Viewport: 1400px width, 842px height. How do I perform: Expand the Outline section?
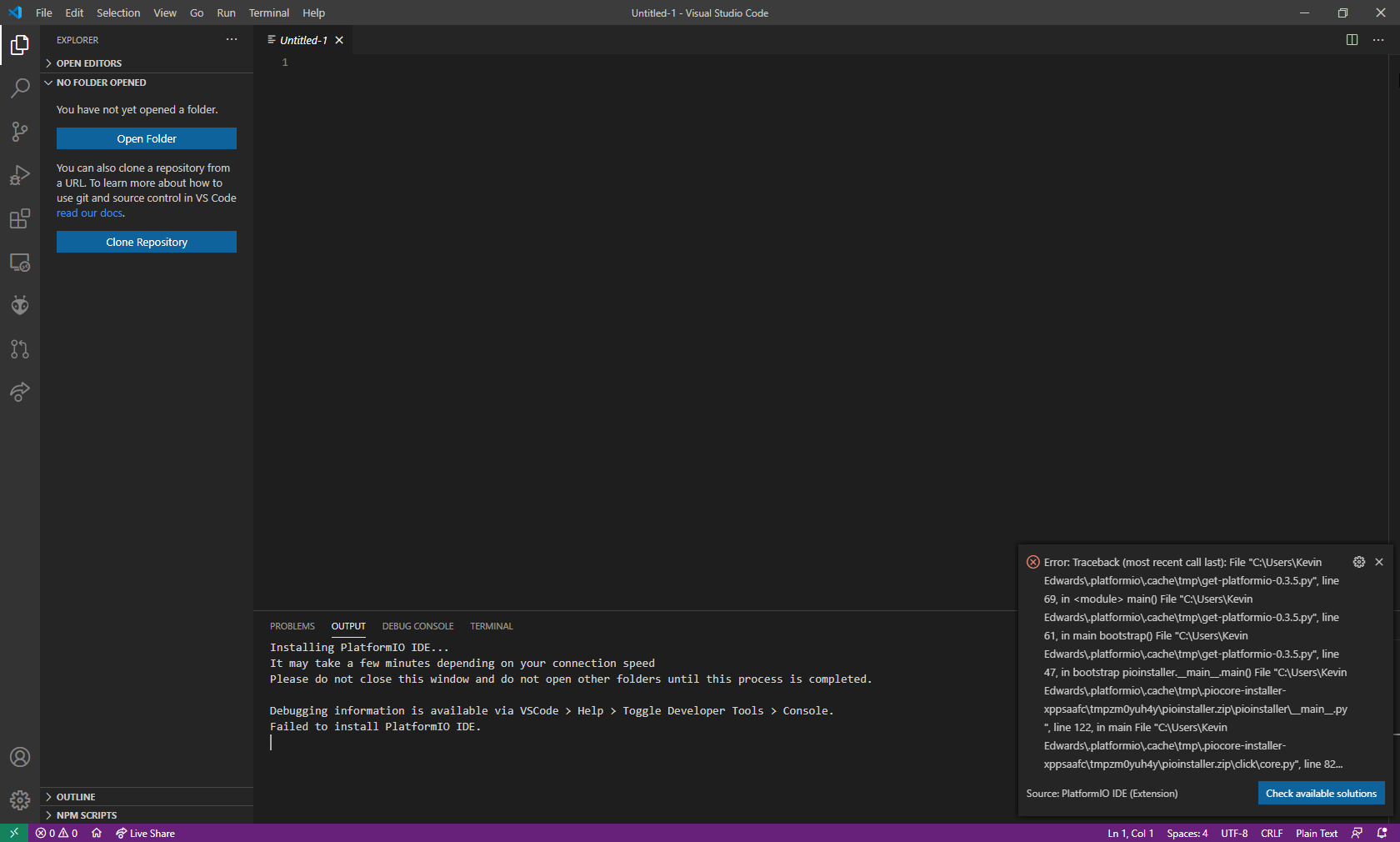(x=147, y=797)
